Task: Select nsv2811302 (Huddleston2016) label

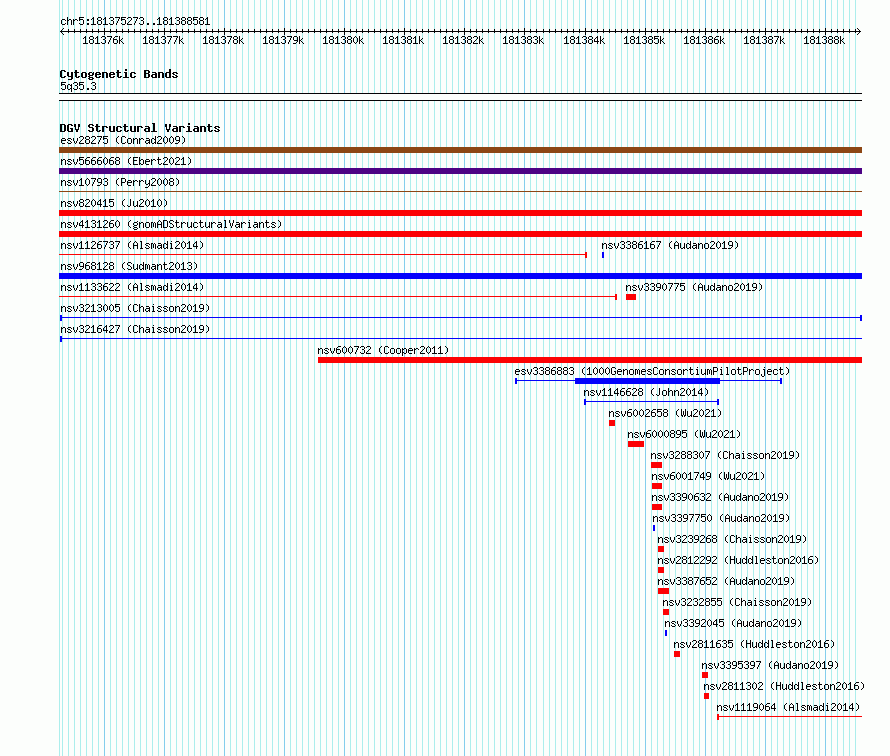Action: pos(784,686)
